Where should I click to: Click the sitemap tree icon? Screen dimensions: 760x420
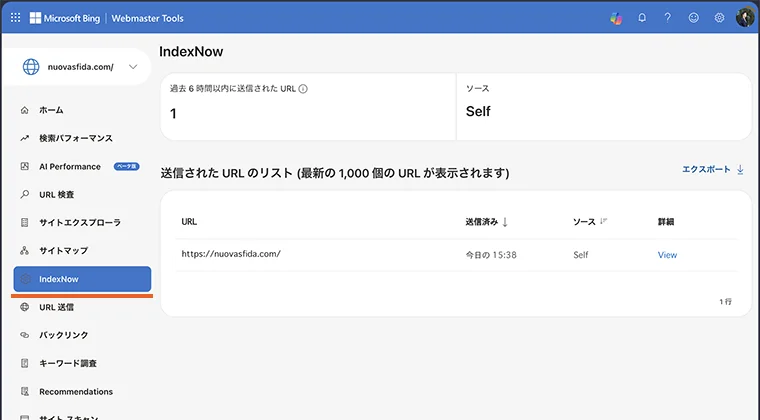pyautogui.click(x=25, y=250)
